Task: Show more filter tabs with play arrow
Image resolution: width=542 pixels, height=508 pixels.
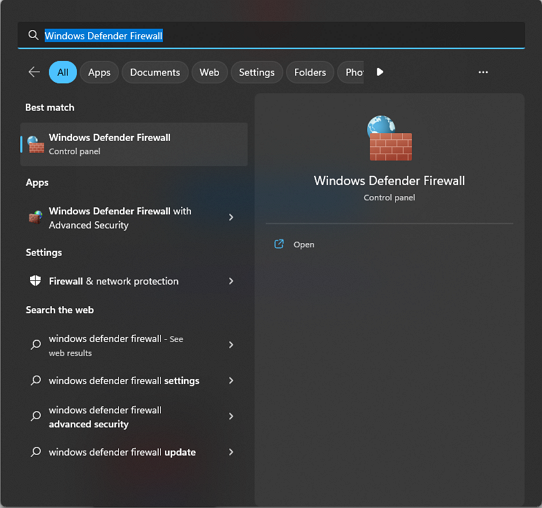Action: point(380,72)
